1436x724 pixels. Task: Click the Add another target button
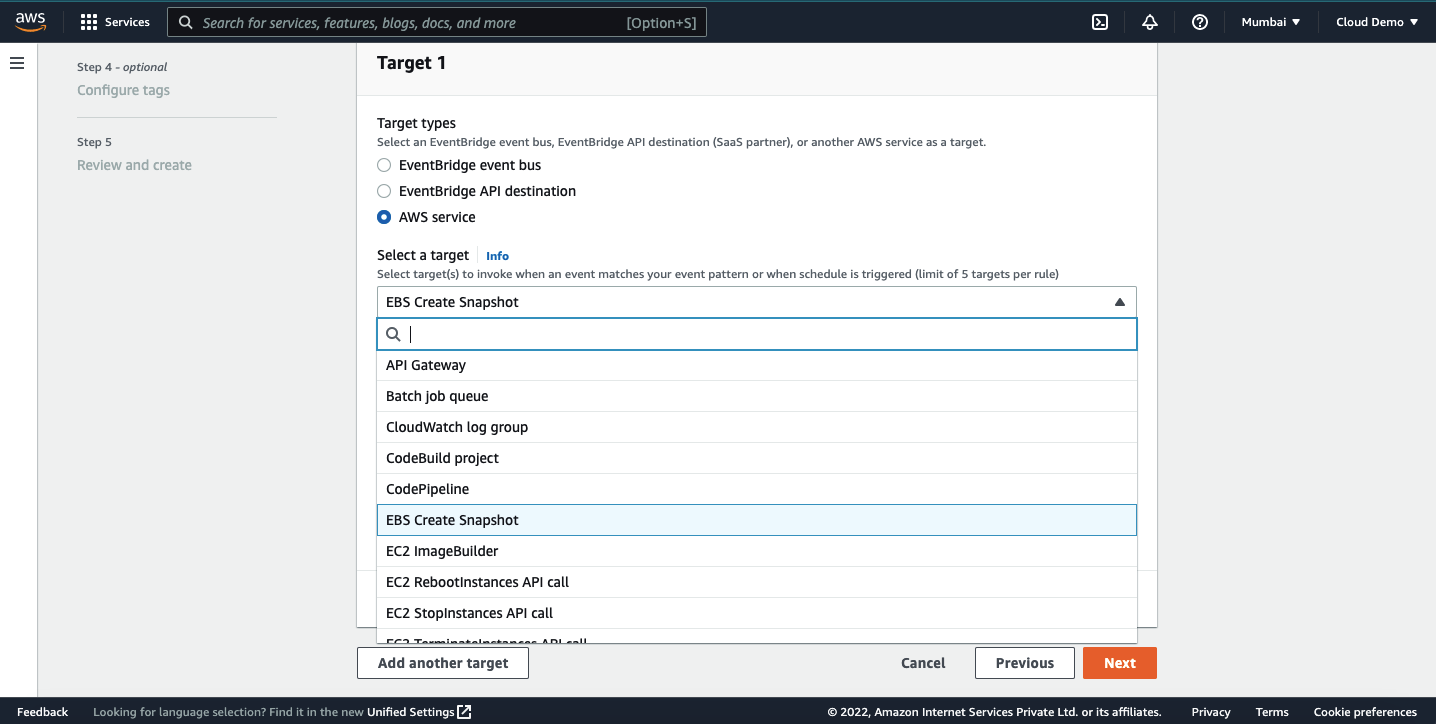442,663
